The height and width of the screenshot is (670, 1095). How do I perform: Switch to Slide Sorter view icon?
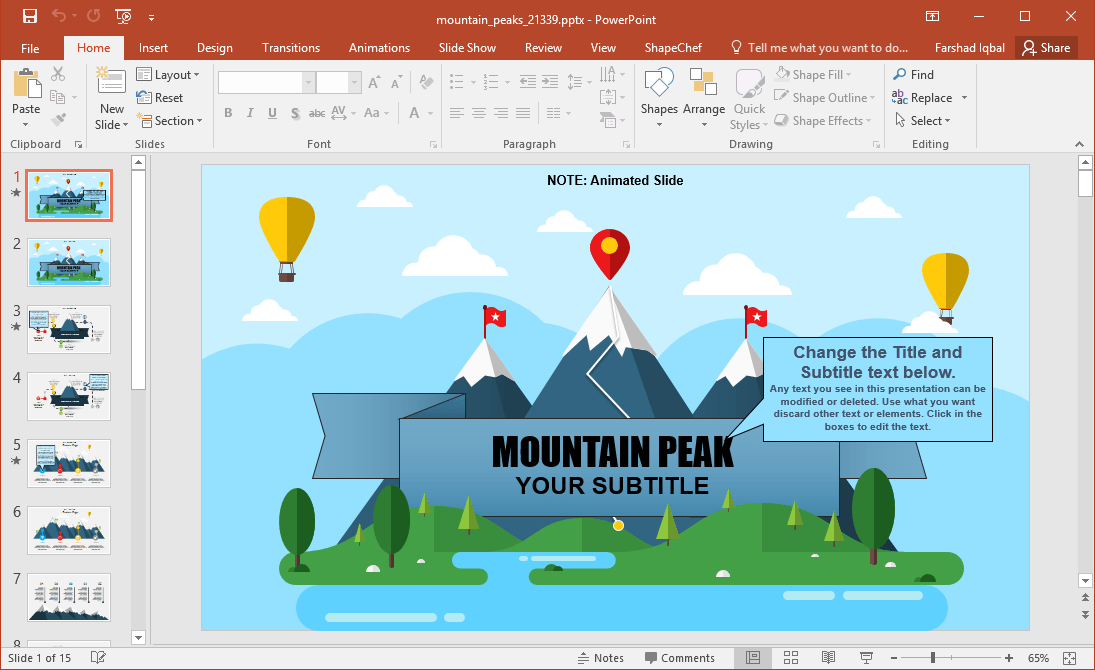(x=791, y=657)
